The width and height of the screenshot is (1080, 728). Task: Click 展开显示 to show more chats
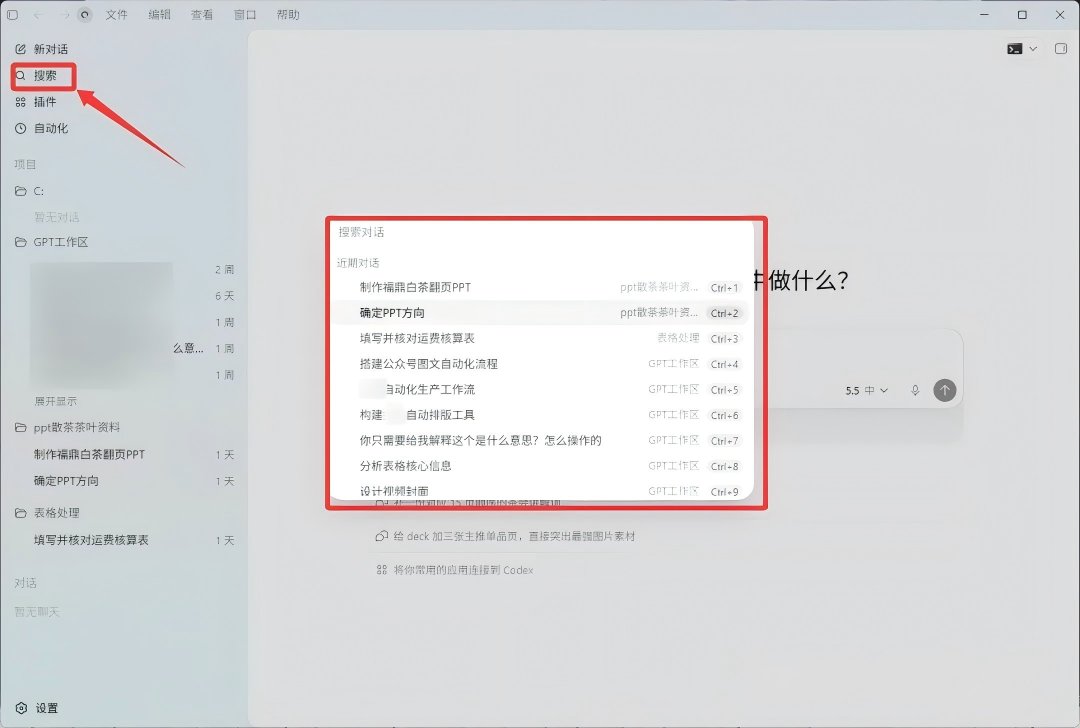(55, 401)
